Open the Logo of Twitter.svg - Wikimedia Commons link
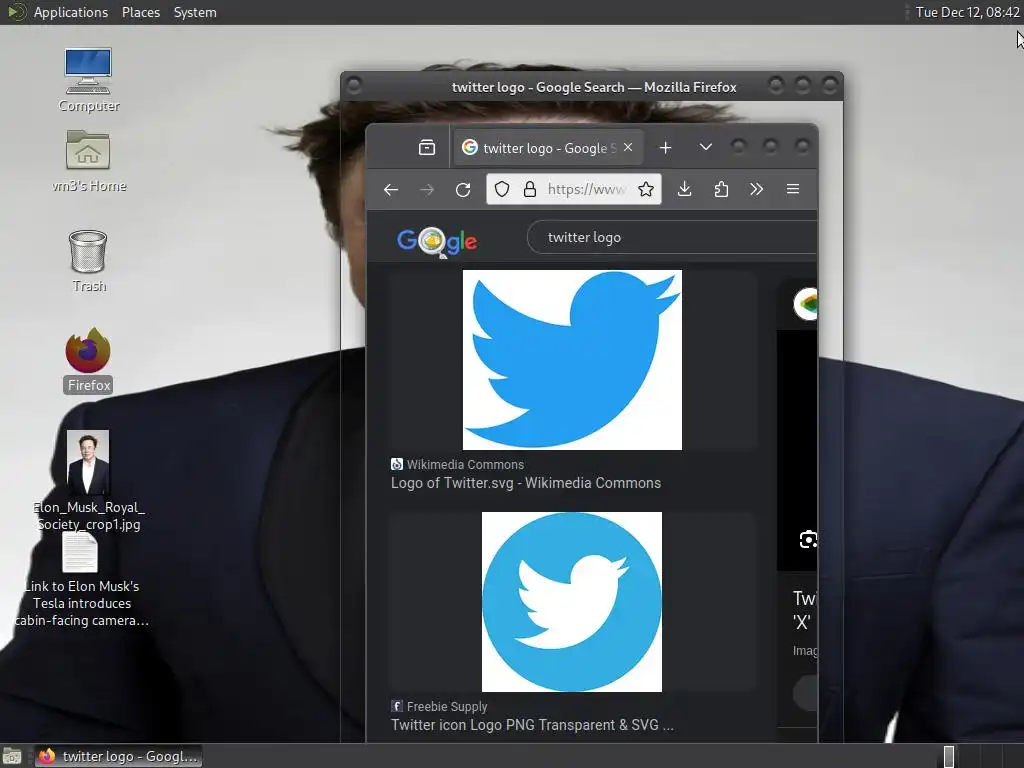 pyautogui.click(x=526, y=483)
